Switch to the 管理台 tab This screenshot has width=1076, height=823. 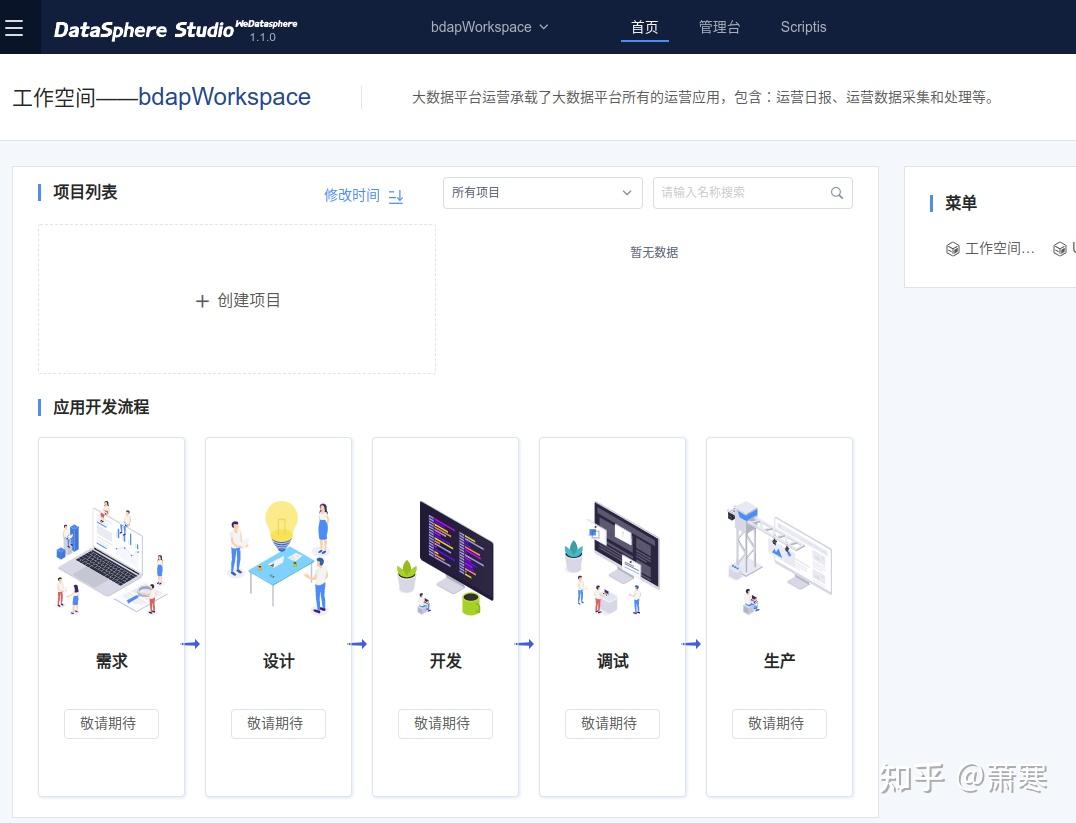tap(720, 27)
